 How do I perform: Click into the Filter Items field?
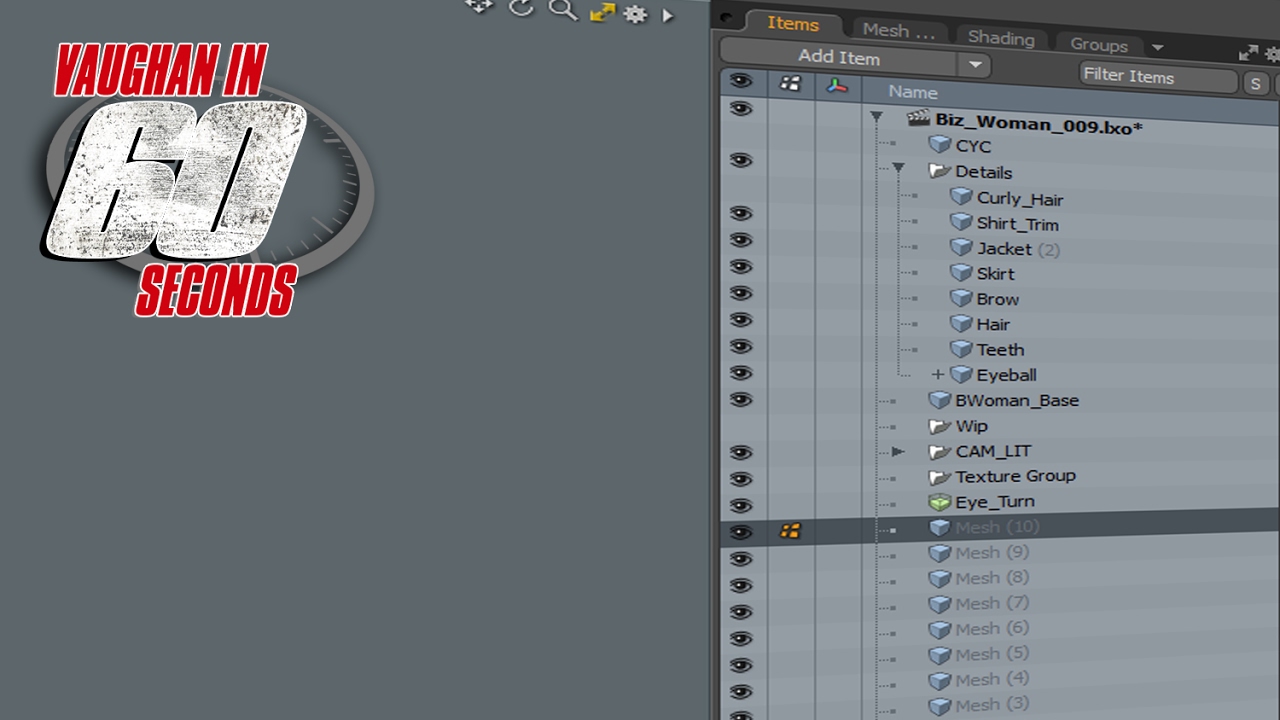point(1158,77)
